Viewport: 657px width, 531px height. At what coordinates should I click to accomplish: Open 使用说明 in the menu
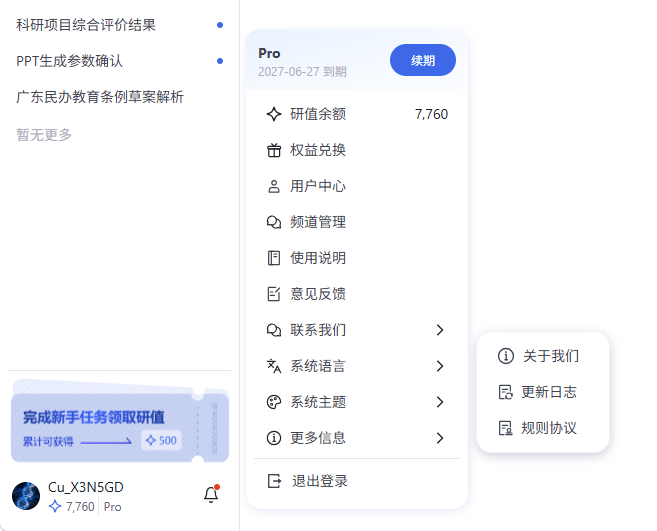pyautogui.click(x=357, y=258)
